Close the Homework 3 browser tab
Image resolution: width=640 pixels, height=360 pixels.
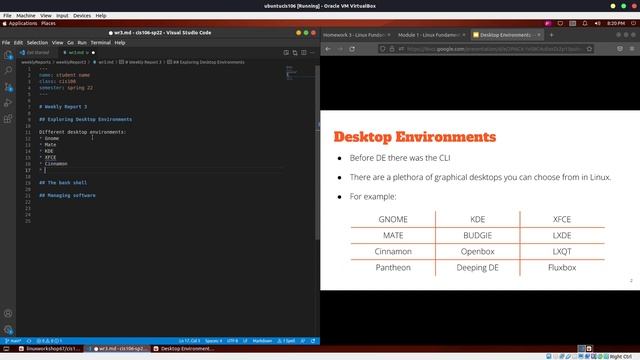(x=389, y=35)
